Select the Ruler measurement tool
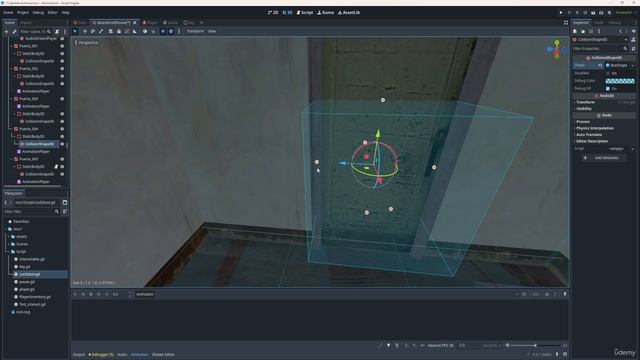Image resolution: width=640 pixels, height=360 pixels. coord(135,31)
